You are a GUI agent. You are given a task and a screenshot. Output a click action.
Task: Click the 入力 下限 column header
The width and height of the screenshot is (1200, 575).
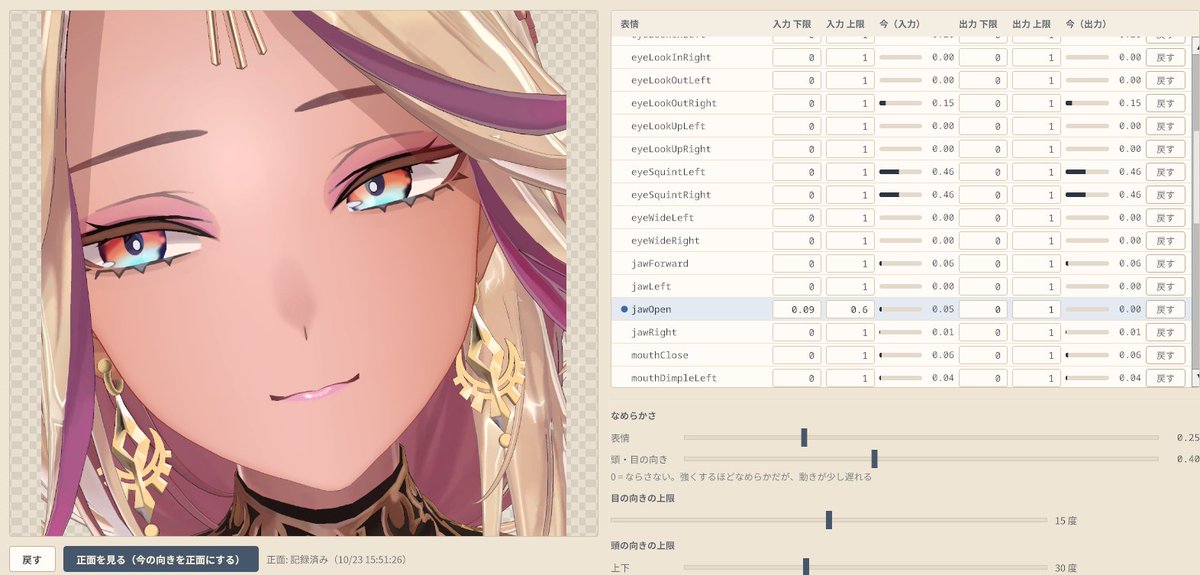(x=793, y=24)
